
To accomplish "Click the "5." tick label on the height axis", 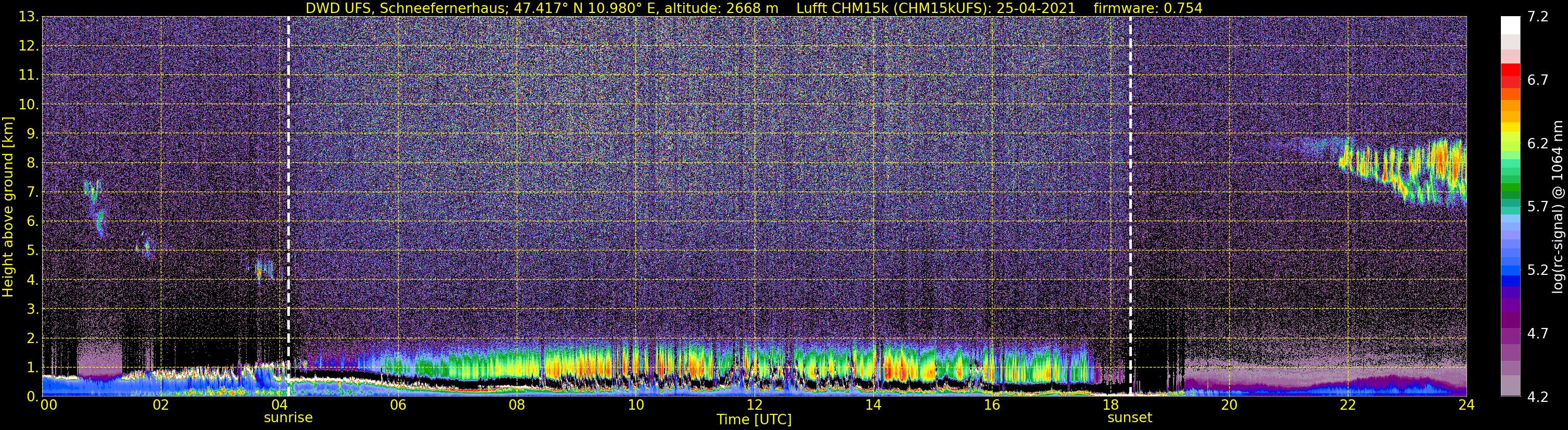I will pos(33,251).
